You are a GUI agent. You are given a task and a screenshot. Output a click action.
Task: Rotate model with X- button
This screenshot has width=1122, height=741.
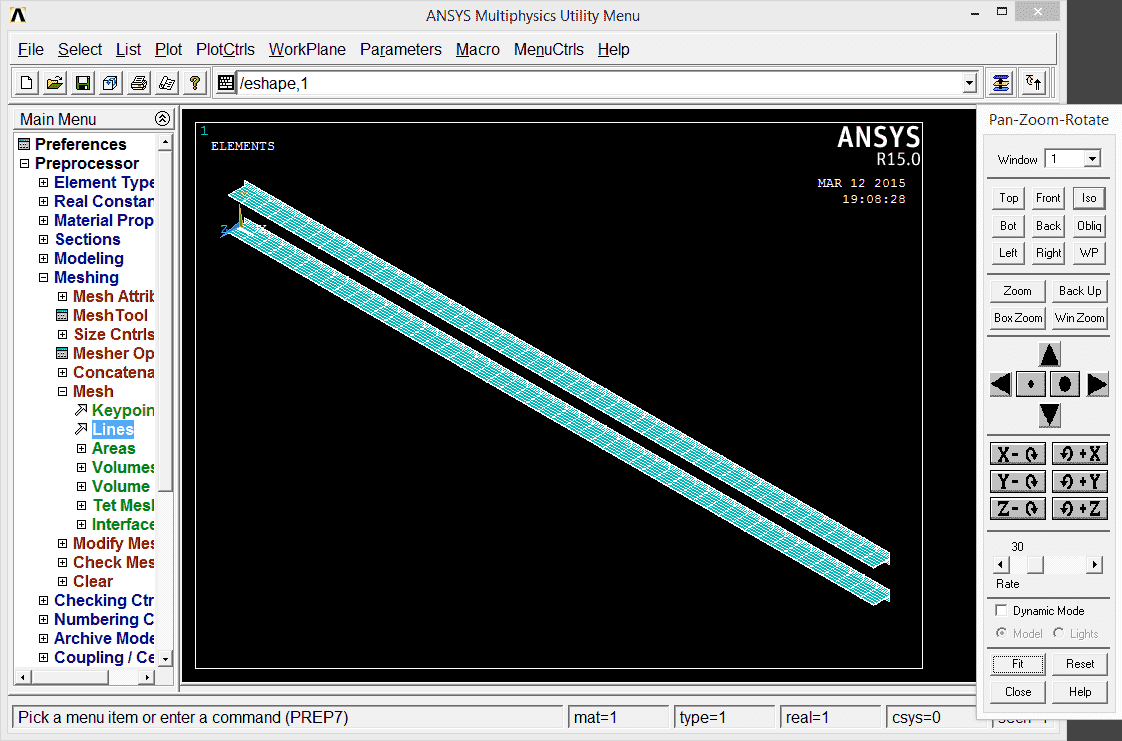click(1018, 453)
